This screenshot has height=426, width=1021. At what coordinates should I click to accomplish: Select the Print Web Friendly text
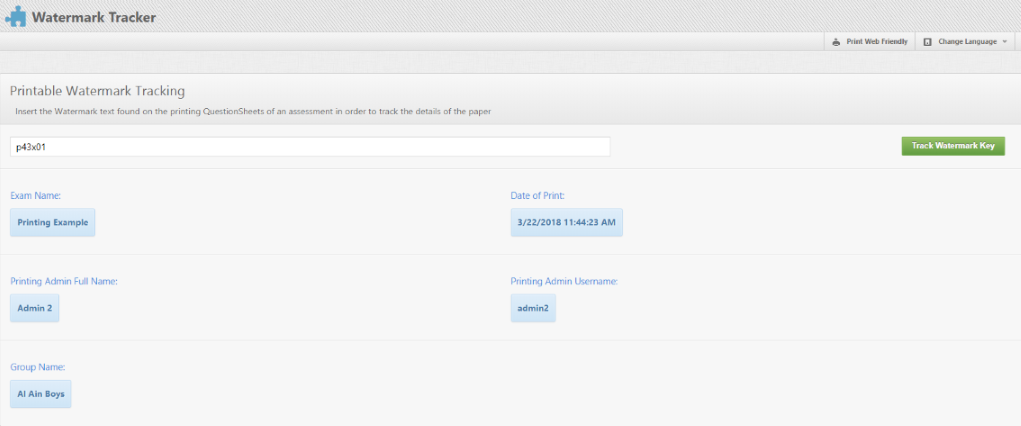click(878, 42)
